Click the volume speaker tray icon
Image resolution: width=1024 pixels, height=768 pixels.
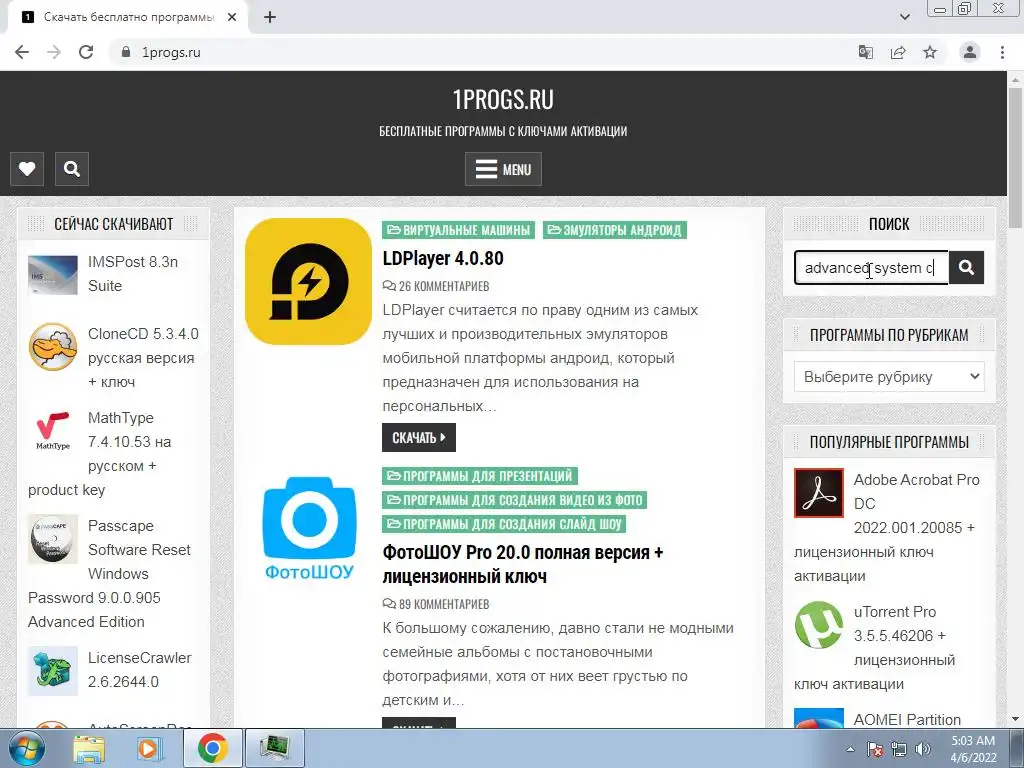pyautogui.click(x=923, y=750)
